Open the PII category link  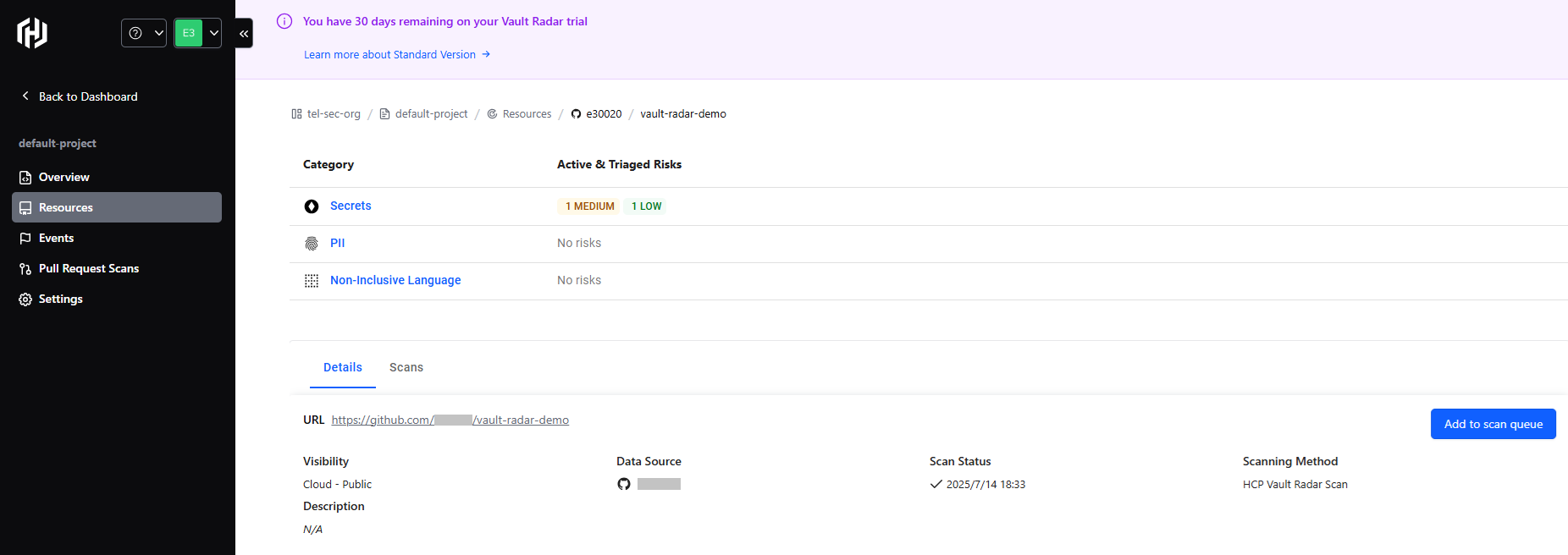click(337, 243)
